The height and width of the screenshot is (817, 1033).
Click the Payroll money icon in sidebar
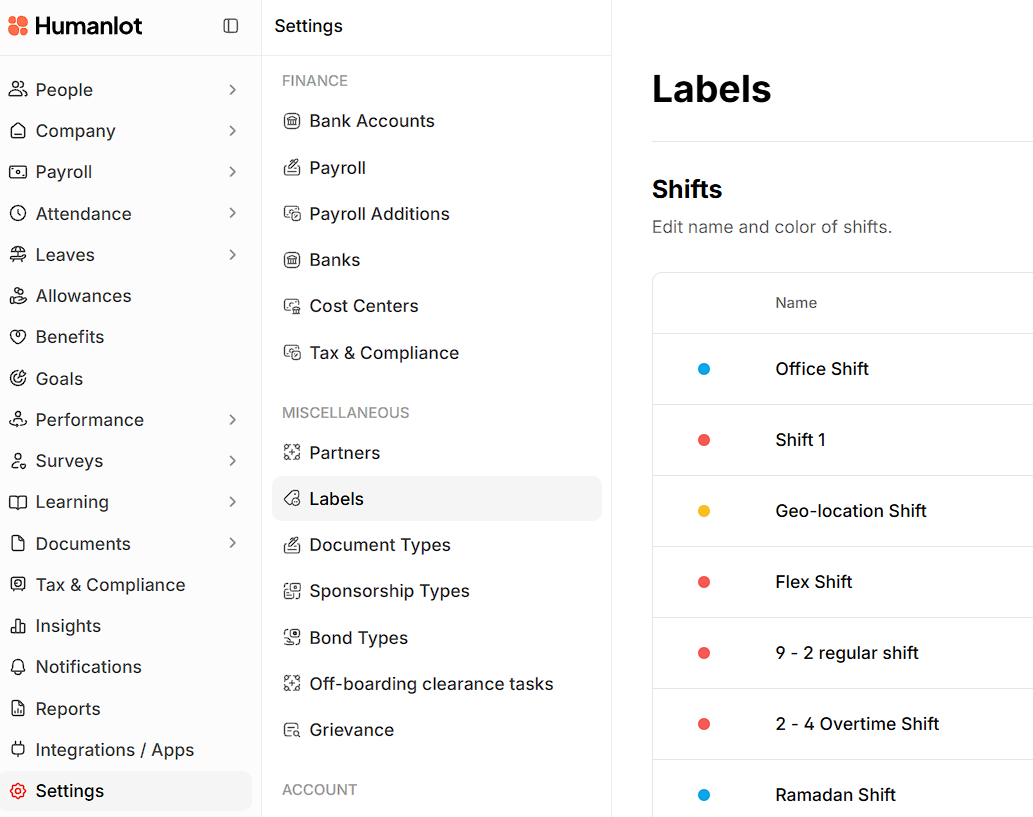(x=18, y=172)
